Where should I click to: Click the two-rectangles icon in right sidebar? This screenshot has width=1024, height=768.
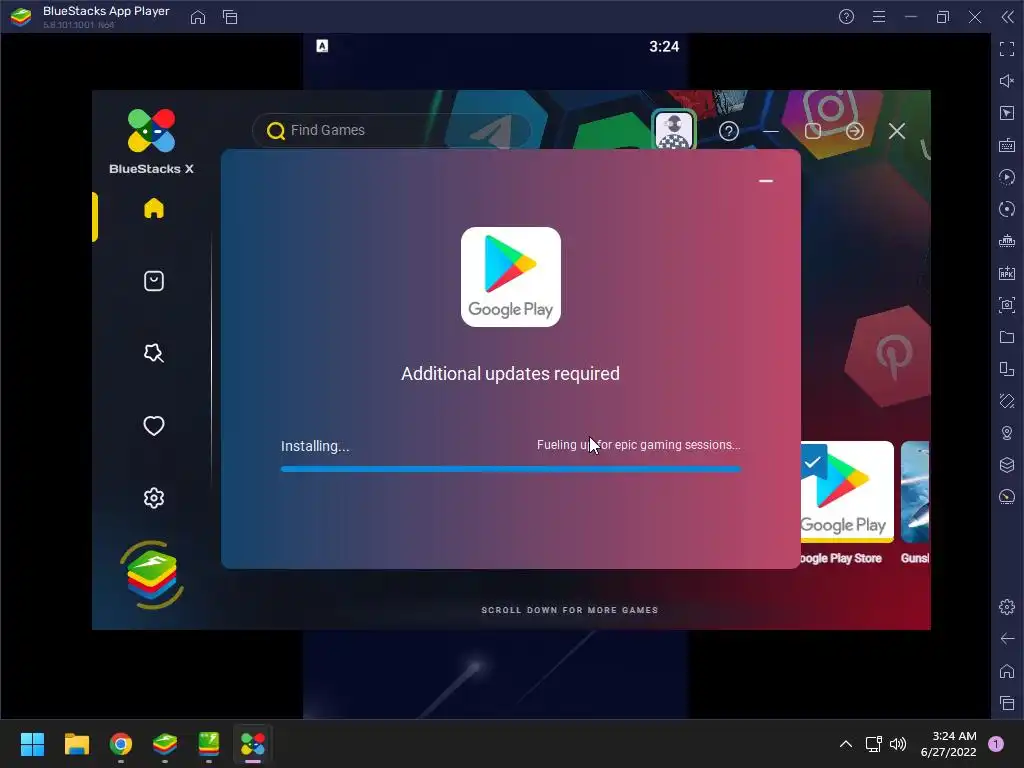coord(1007,369)
